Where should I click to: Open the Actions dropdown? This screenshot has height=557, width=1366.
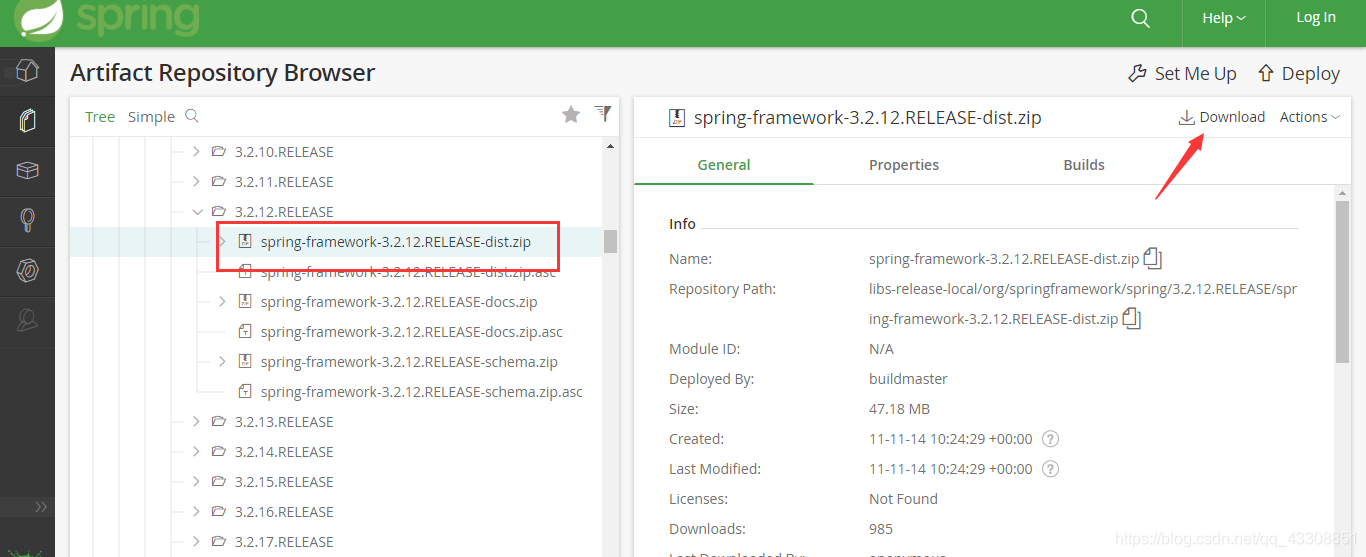1309,117
